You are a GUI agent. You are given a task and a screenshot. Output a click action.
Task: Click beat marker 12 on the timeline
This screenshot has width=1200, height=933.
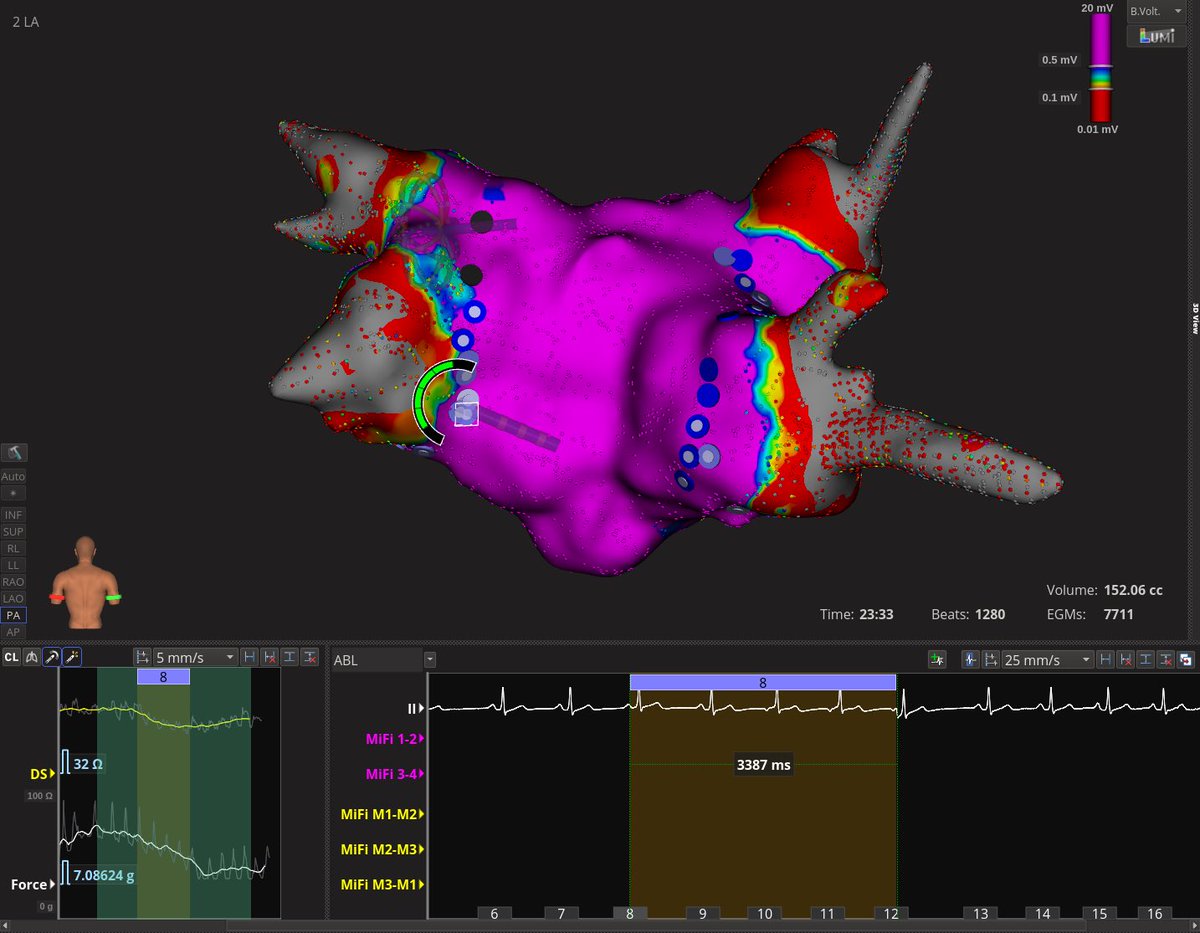[889, 914]
